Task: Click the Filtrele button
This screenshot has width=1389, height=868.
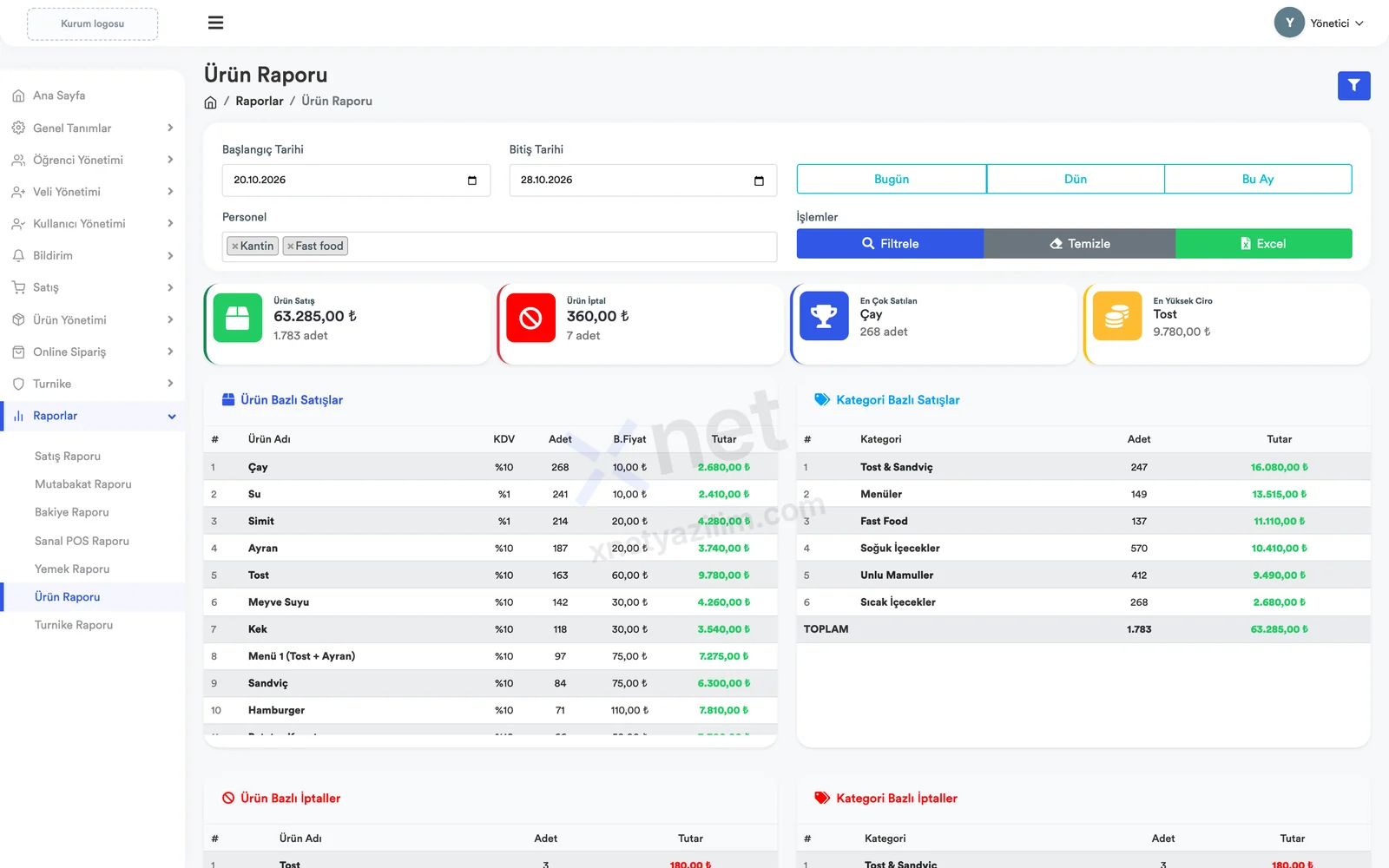Action: click(x=891, y=244)
